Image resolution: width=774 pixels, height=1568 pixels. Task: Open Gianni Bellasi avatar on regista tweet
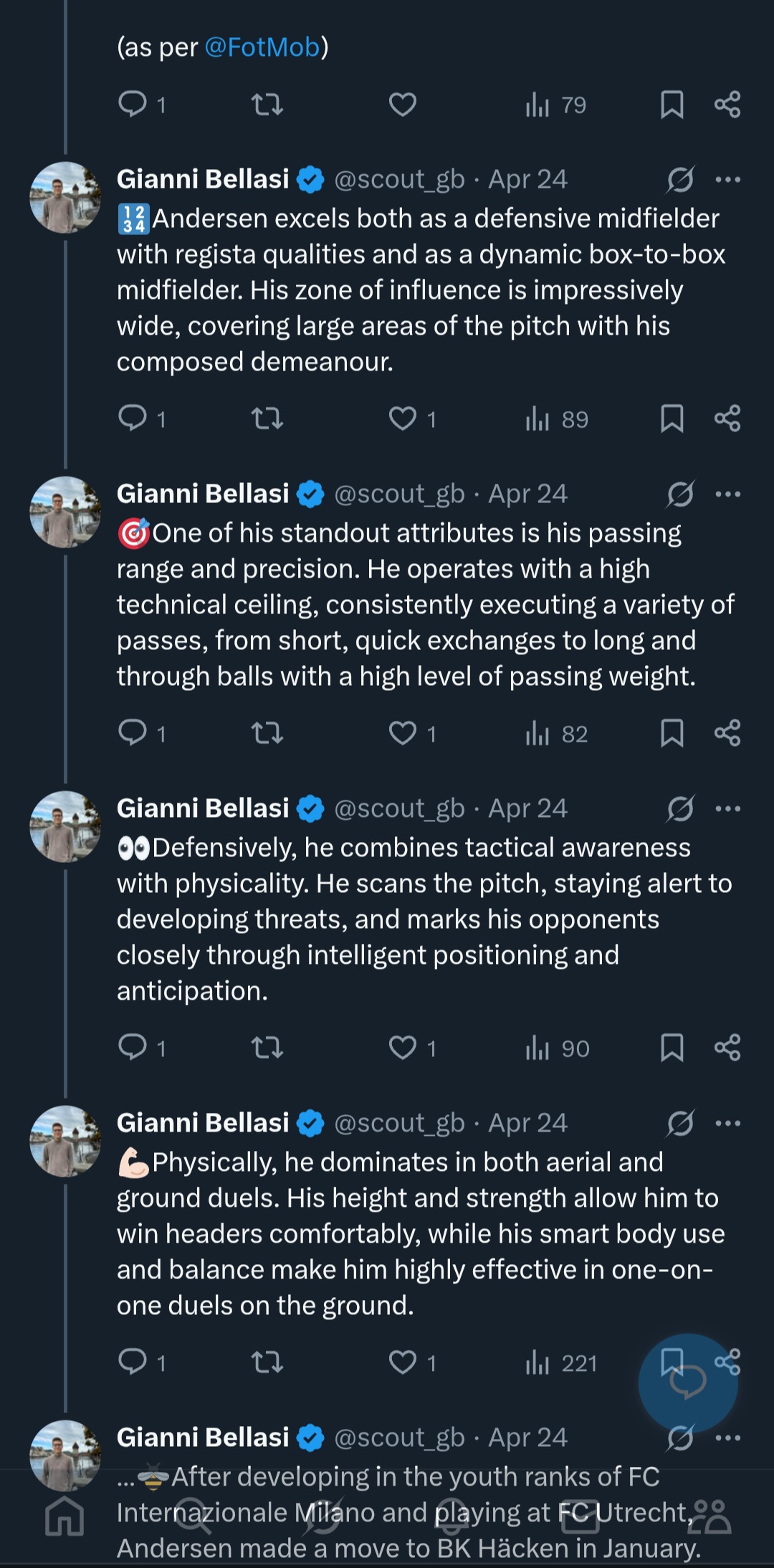pos(65,198)
